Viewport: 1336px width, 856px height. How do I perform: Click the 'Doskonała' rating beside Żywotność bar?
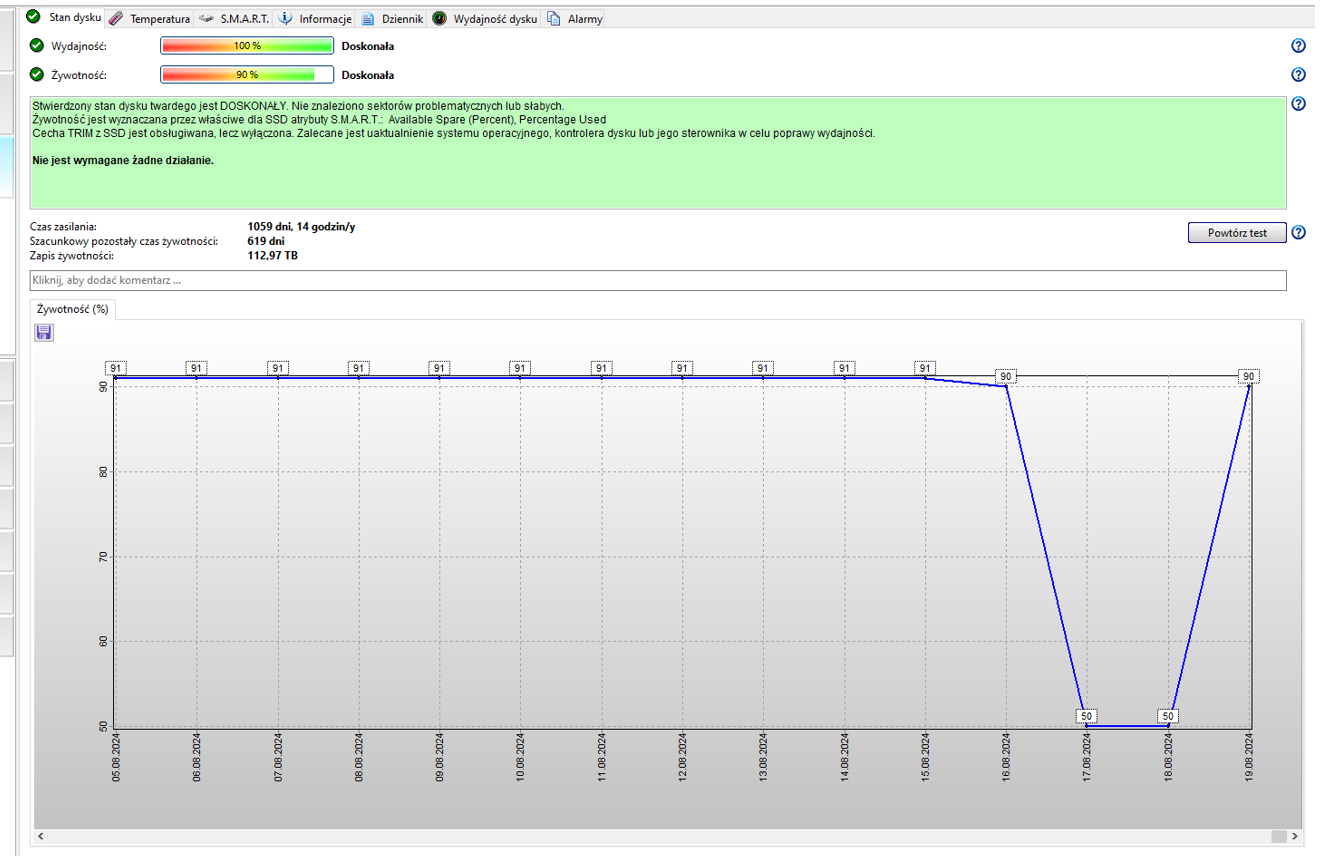point(368,75)
